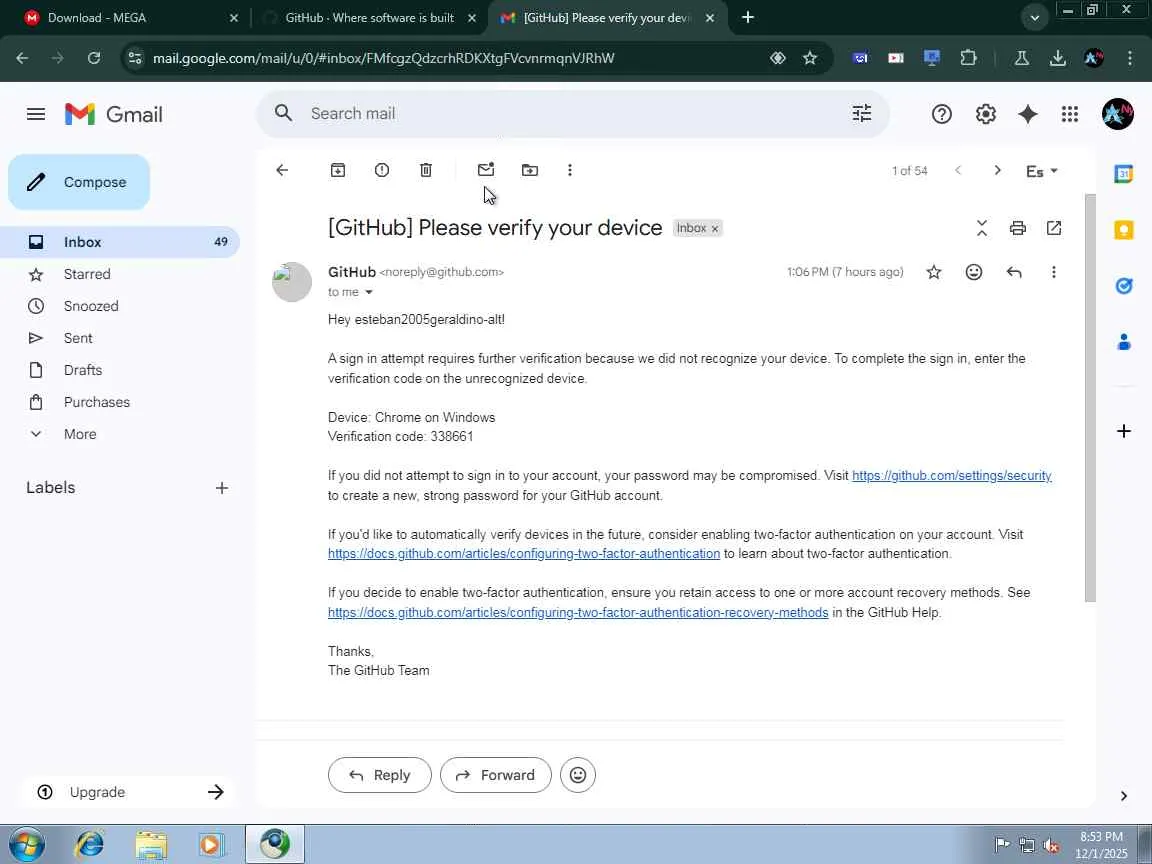The width and height of the screenshot is (1152, 864).
Task: Open the browser extensions puzzle icon
Action: pos(968,58)
